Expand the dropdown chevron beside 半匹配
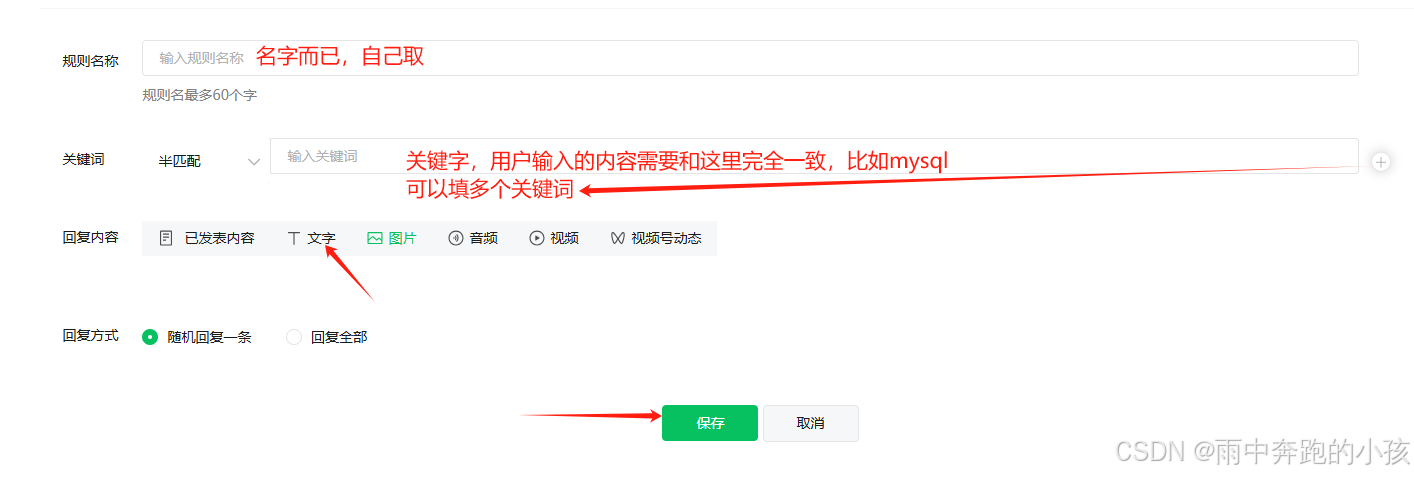This screenshot has width=1414, height=477. click(x=254, y=161)
